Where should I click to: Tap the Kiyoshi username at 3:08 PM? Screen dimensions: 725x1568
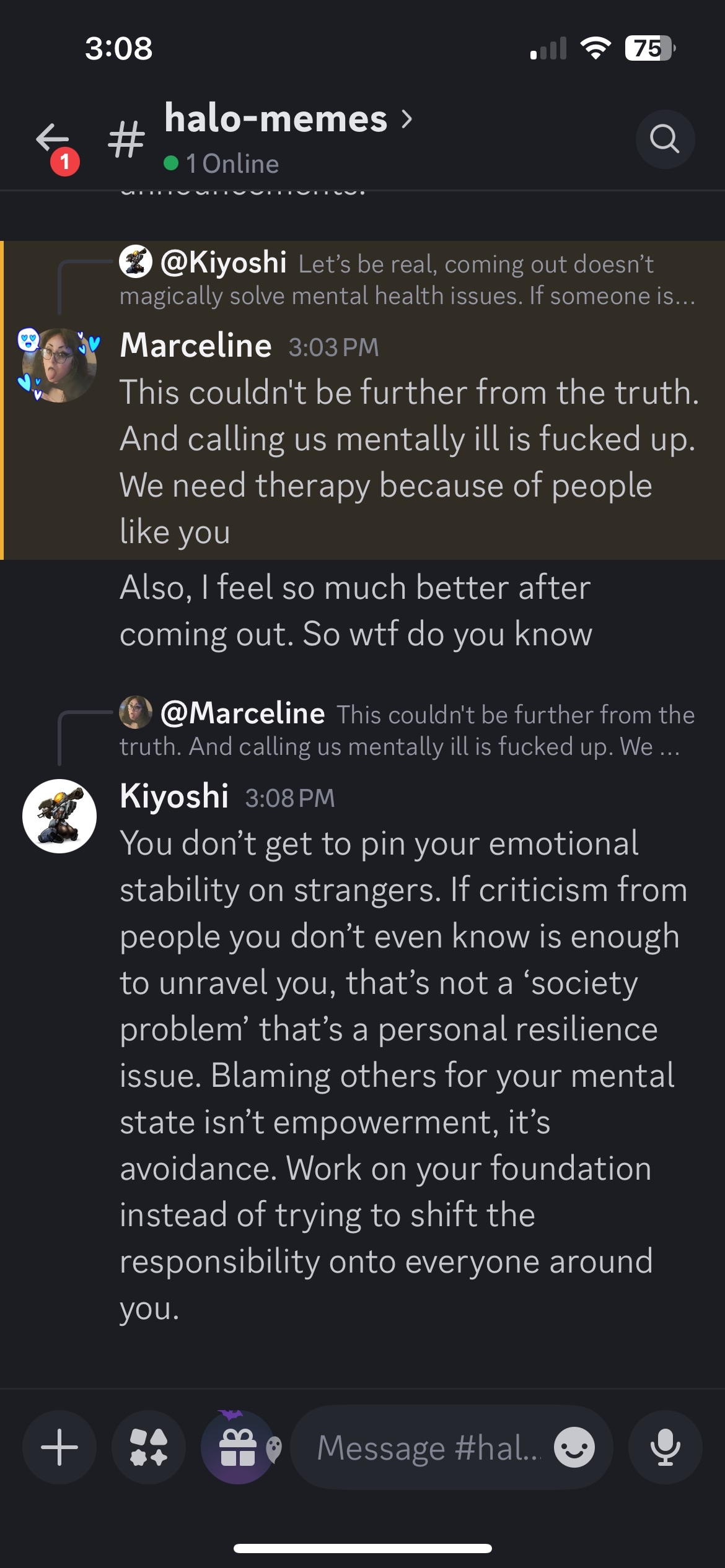click(174, 796)
